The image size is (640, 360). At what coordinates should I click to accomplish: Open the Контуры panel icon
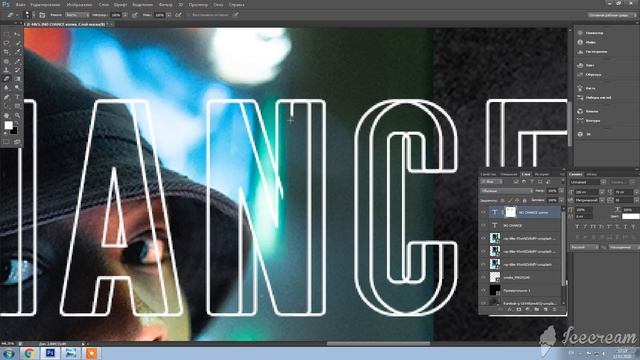[580, 121]
